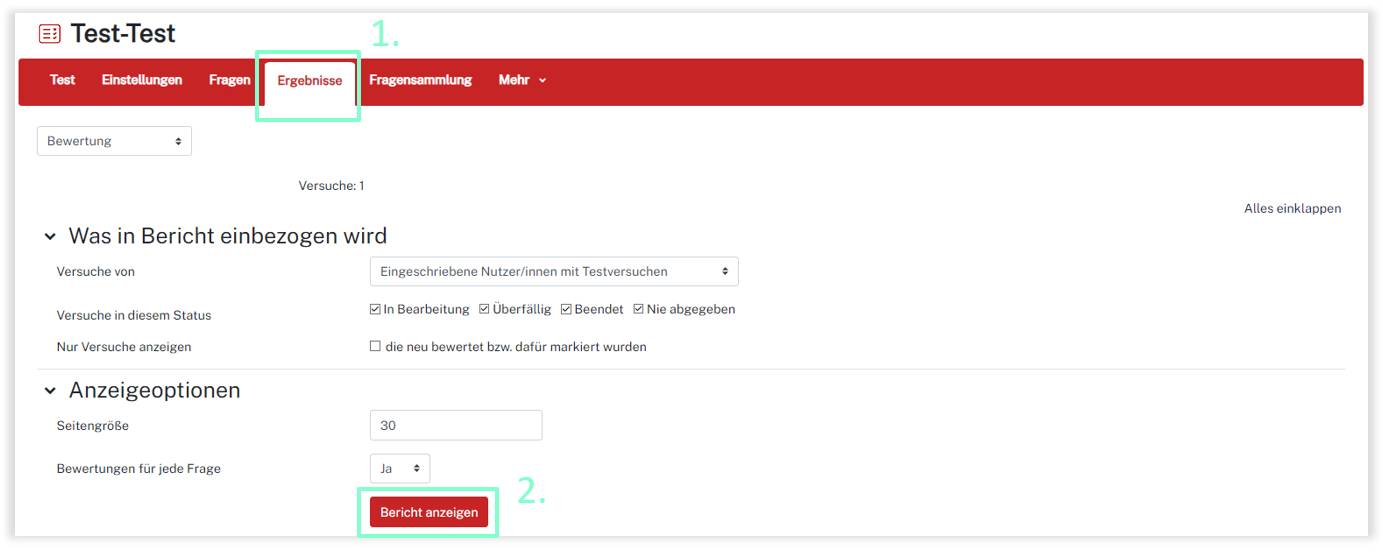Click the Alles einklappen link

click(x=1292, y=209)
